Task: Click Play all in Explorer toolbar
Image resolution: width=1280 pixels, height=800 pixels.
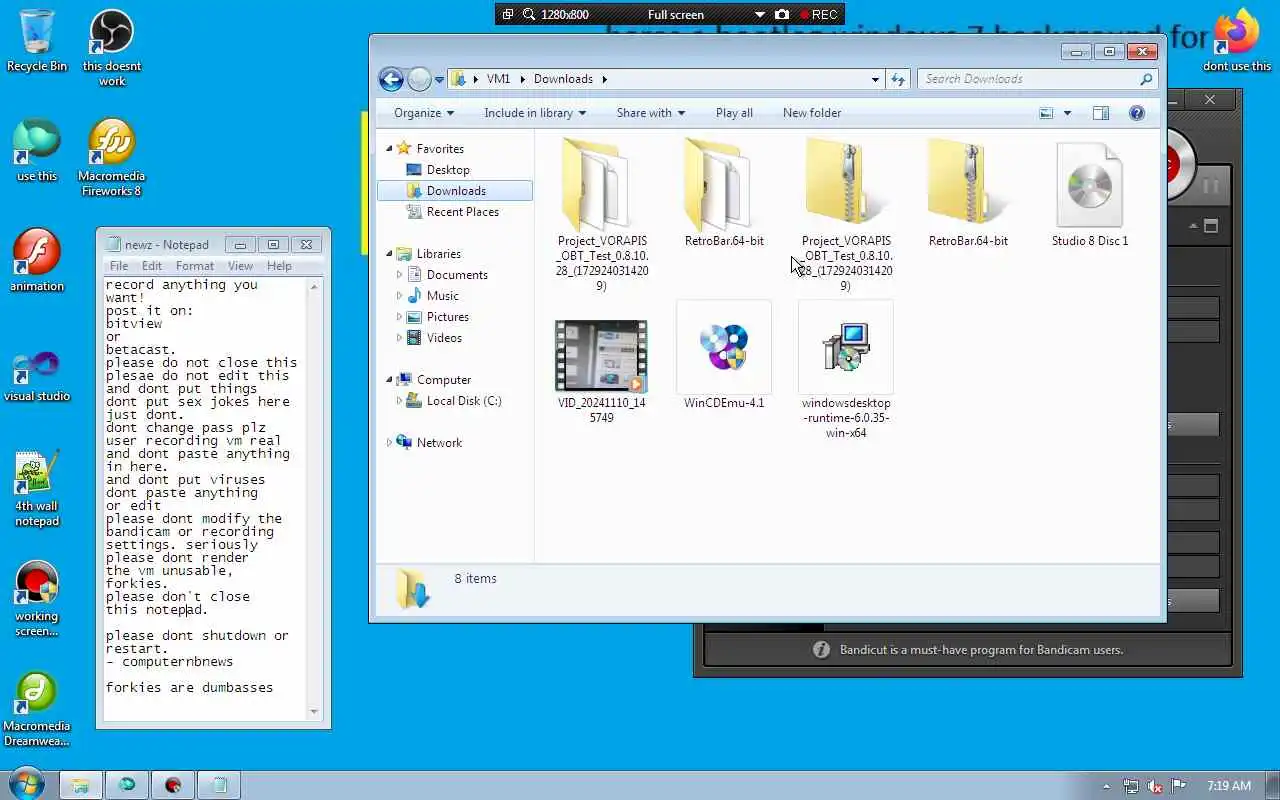Action: pos(734,113)
